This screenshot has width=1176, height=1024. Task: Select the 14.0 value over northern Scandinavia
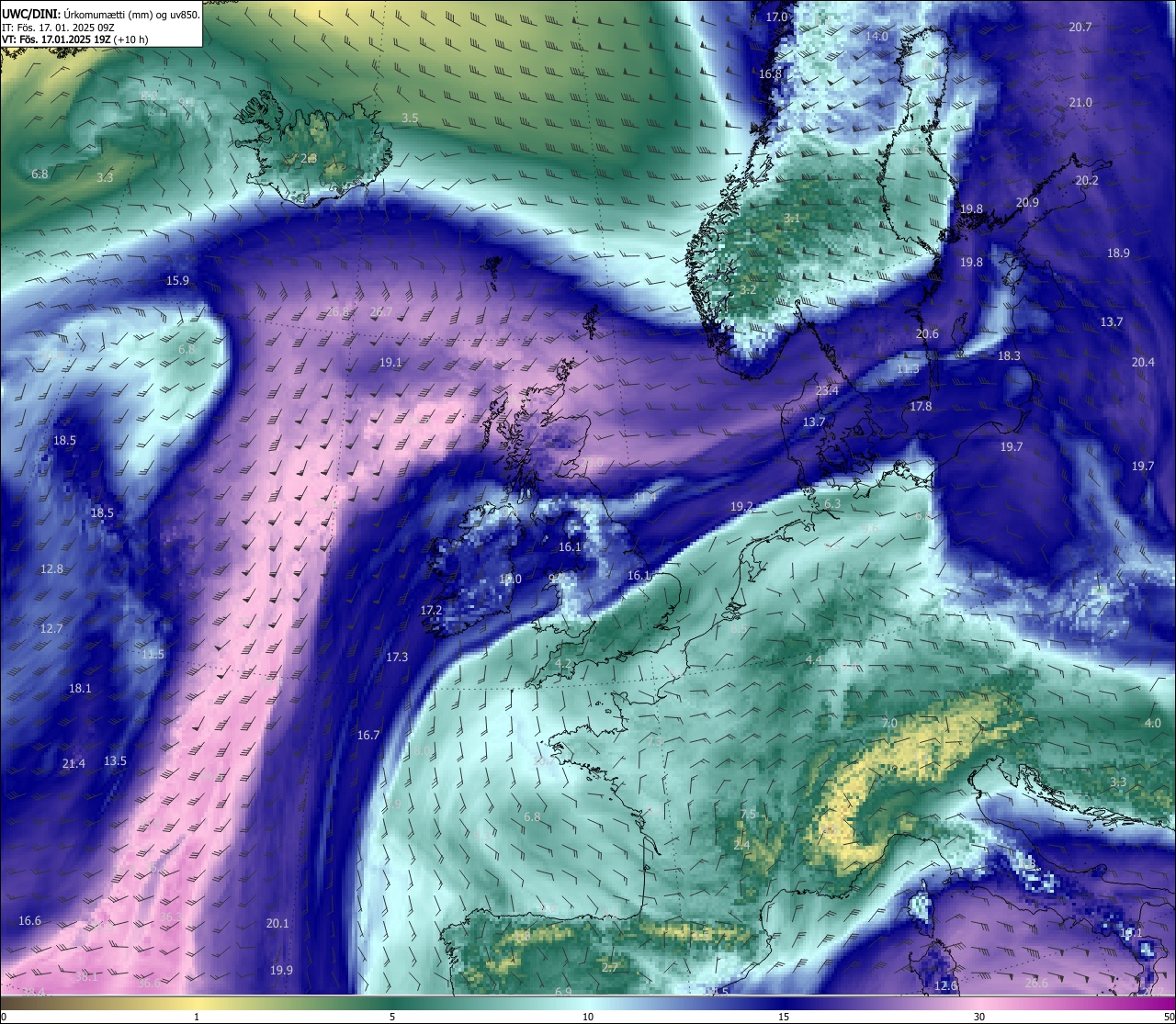(x=877, y=36)
